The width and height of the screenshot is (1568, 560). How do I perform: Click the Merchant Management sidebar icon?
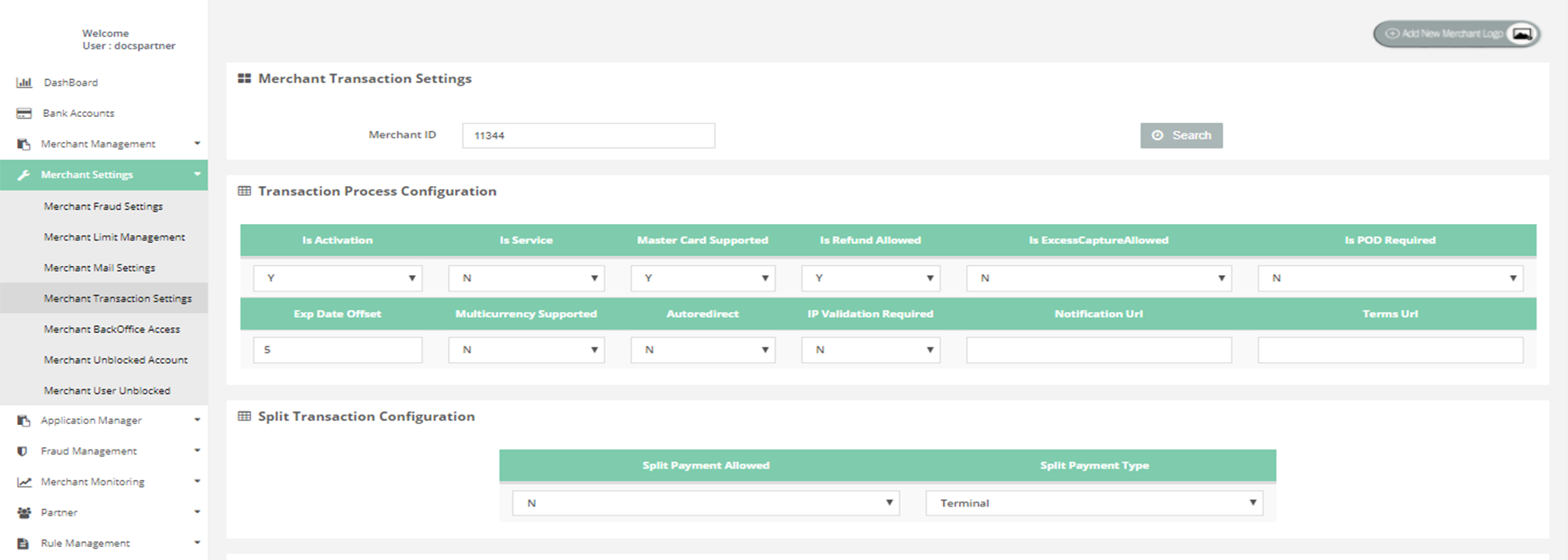[24, 144]
